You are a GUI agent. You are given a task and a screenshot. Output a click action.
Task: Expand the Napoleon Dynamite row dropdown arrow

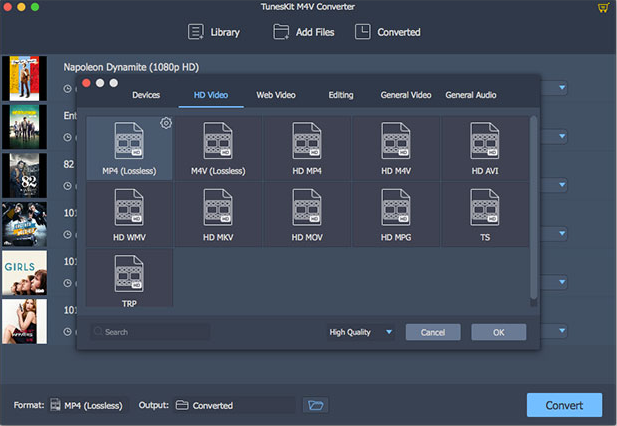pyautogui.click(x=562, y=88)
